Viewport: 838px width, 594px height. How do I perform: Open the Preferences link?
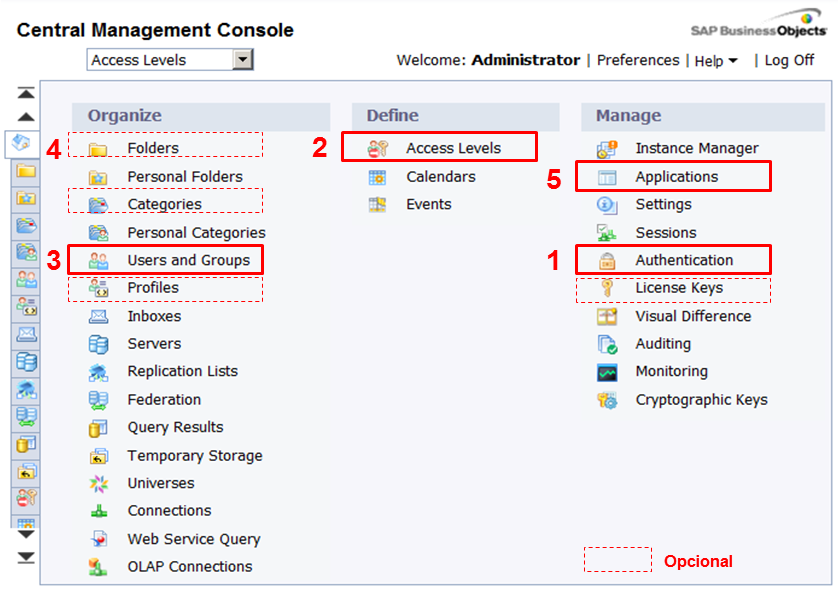tap(638, 60)
